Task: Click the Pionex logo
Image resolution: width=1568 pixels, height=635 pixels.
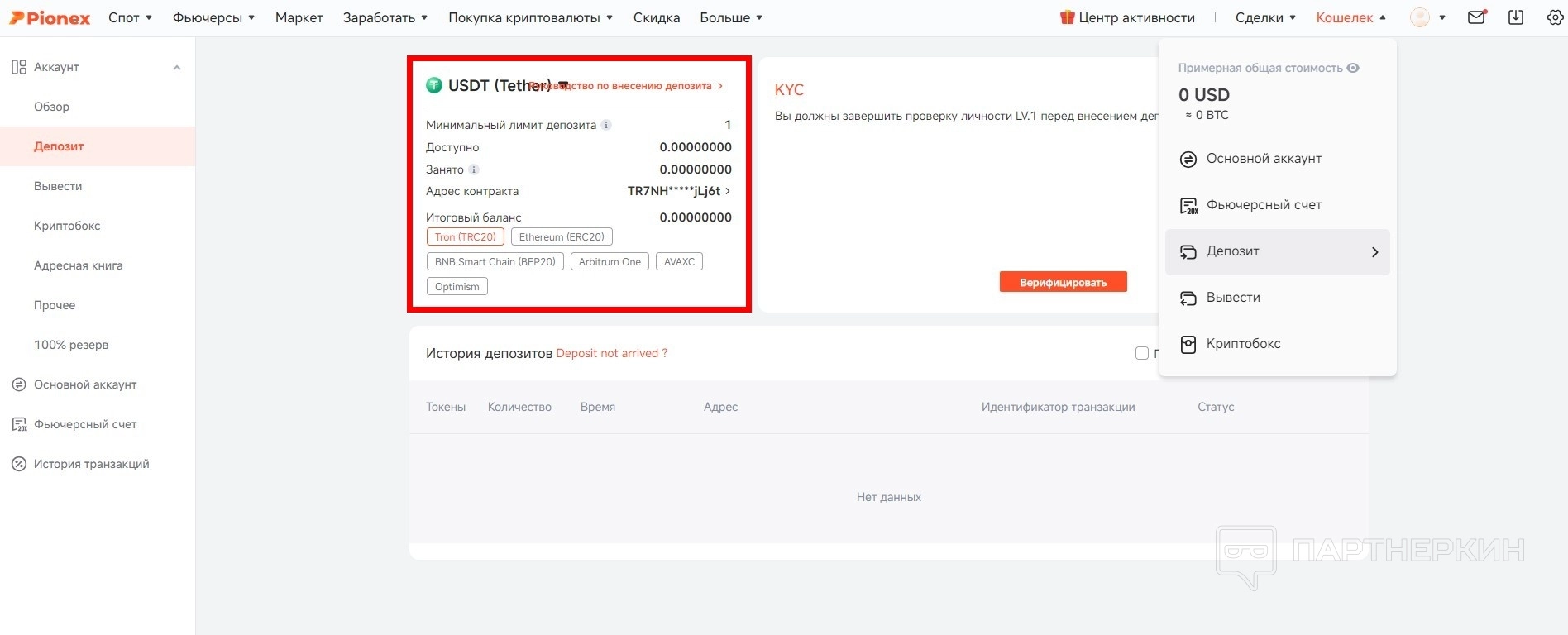Action: pyautogui.click(x=50, y=17)
